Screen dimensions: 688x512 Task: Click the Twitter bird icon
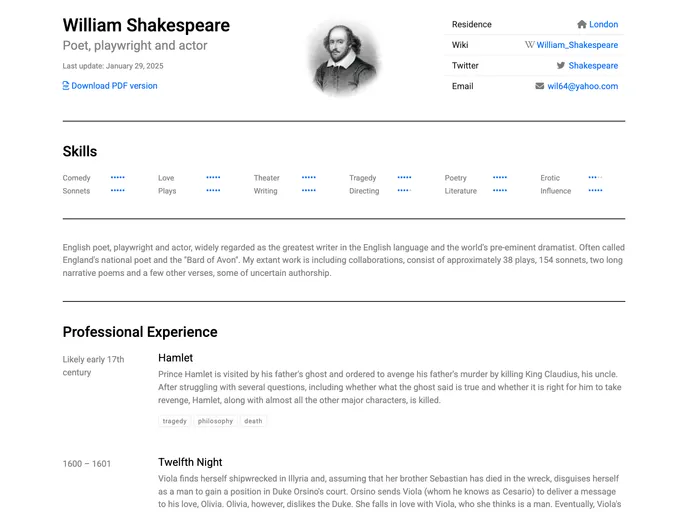[x=561, y=65]
